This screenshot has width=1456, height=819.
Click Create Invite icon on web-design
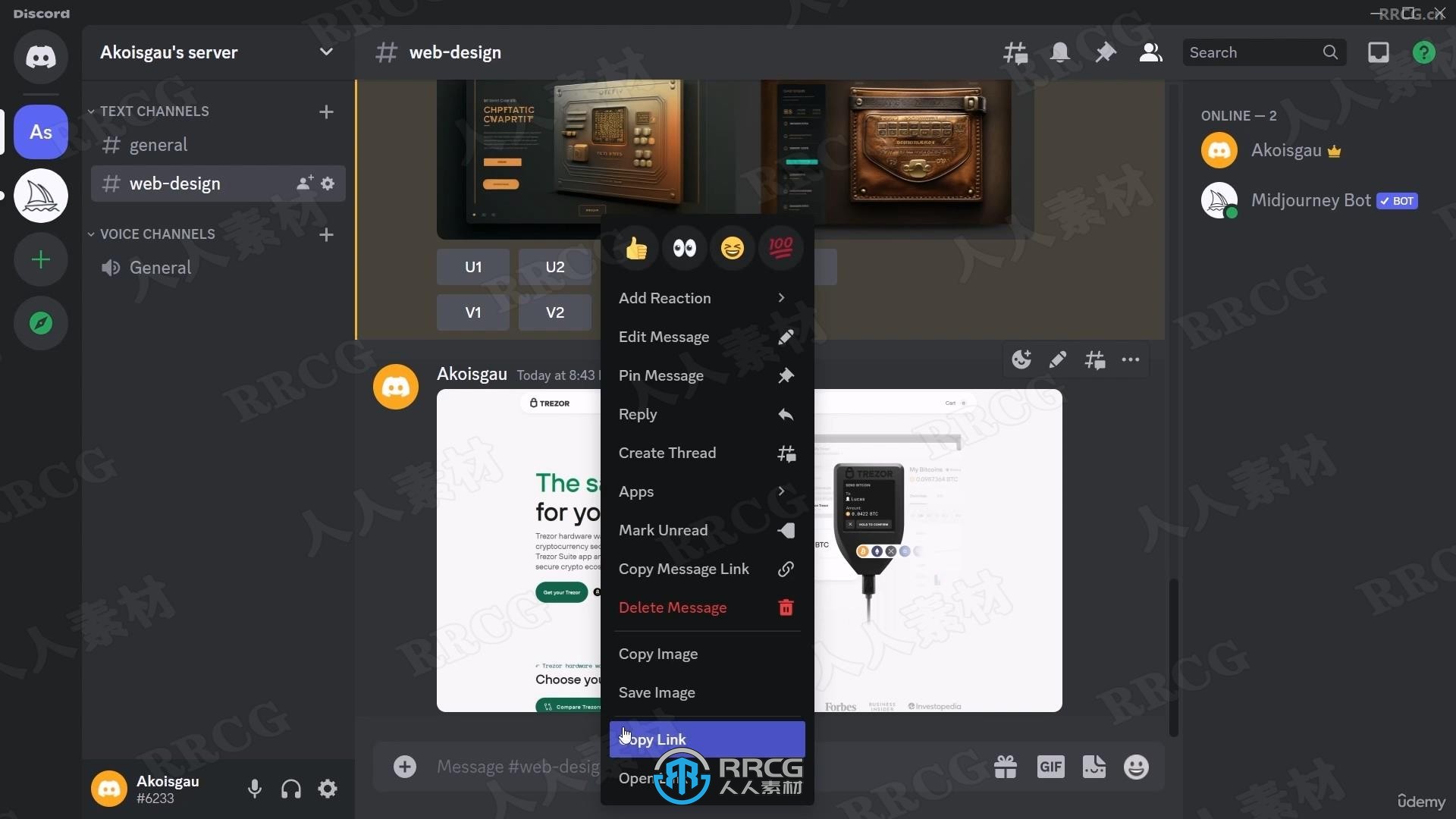[305, 184]
